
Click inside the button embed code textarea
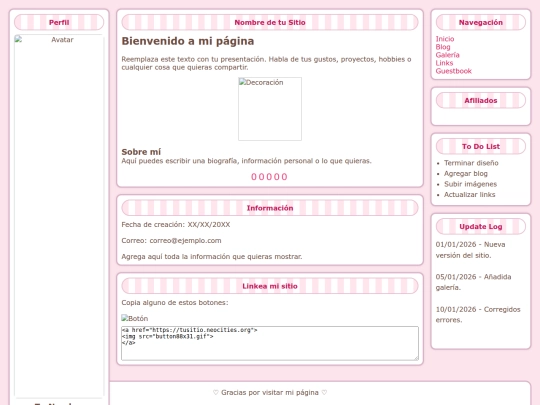click(x=270, y=343)
